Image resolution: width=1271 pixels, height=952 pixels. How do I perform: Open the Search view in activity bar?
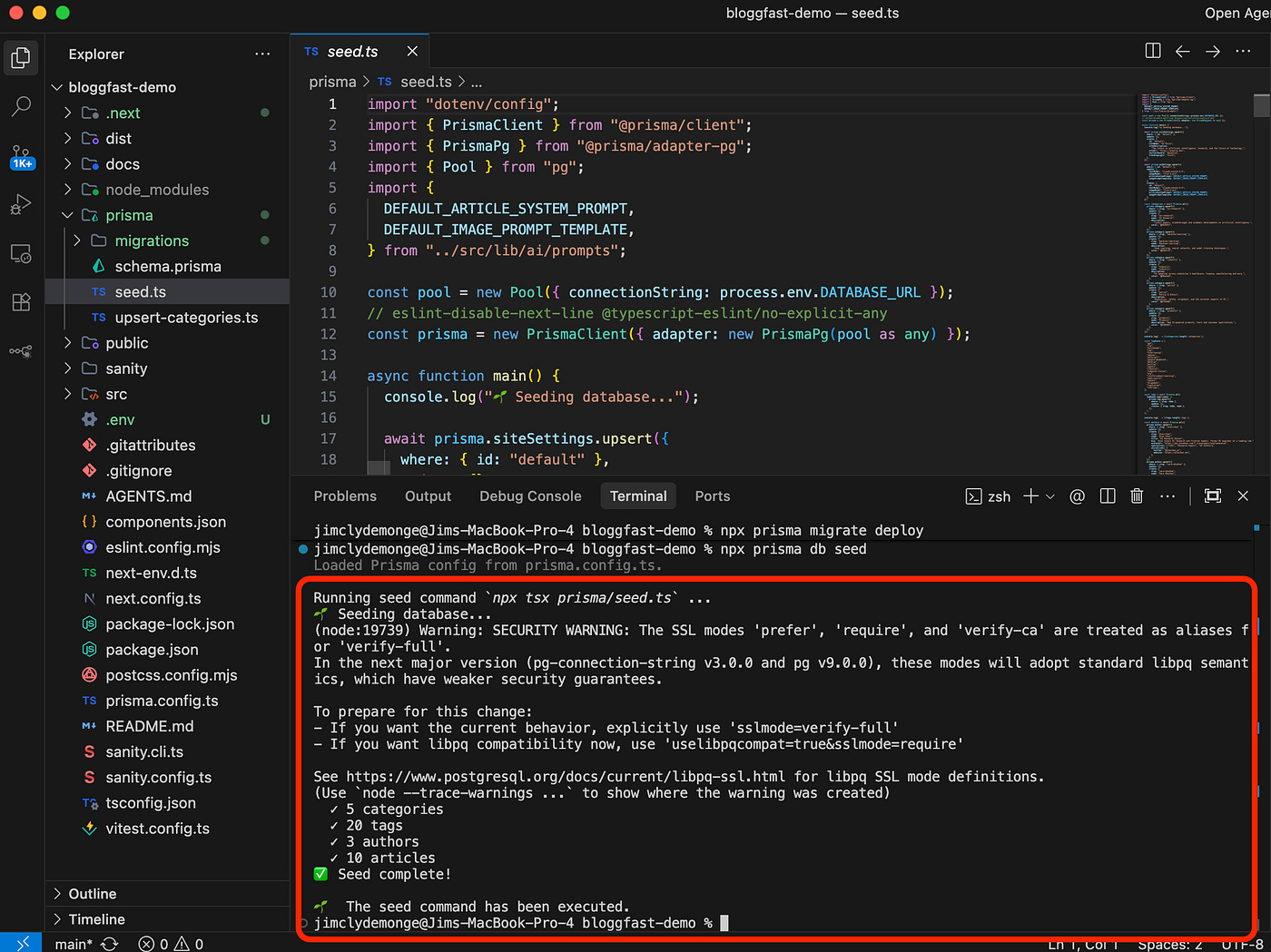tap(21, 106)
